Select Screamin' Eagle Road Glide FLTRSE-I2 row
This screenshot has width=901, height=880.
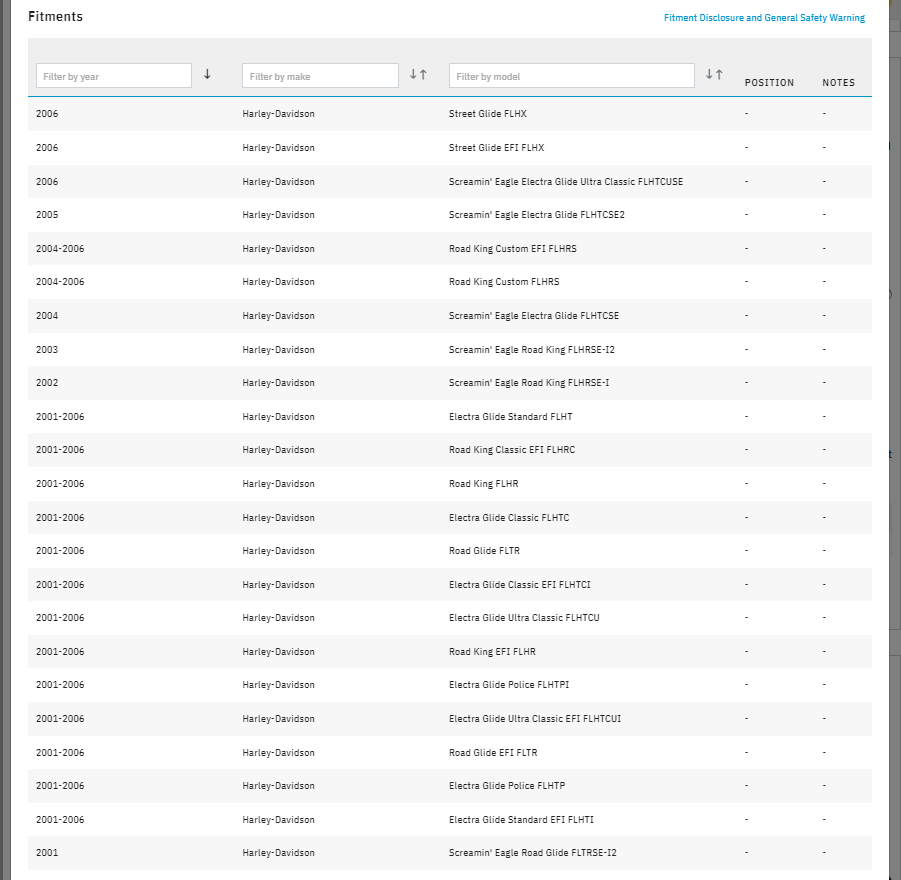532,853
